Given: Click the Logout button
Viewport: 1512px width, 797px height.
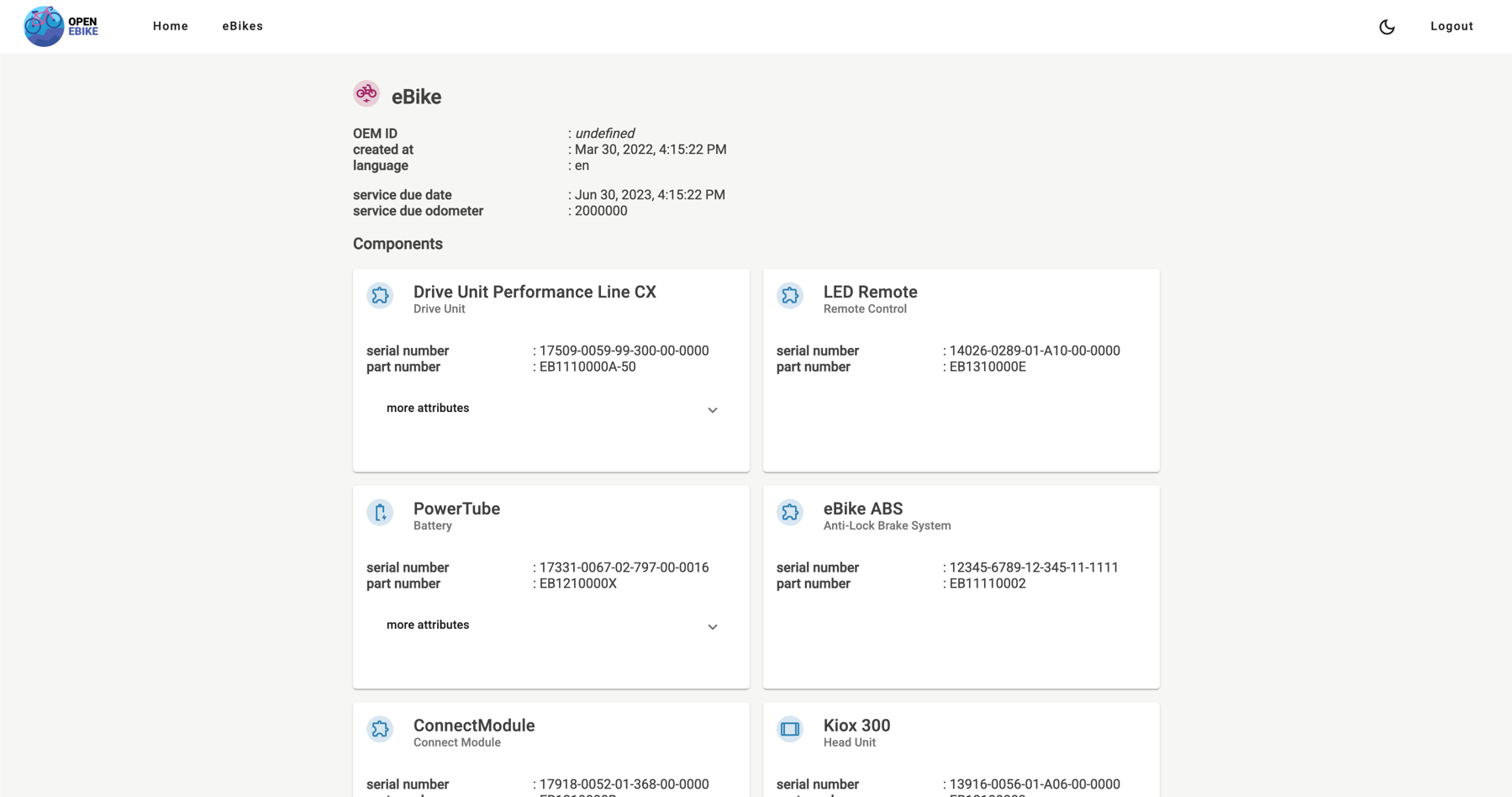Looking at the screenshot, I should [1451, 26].
